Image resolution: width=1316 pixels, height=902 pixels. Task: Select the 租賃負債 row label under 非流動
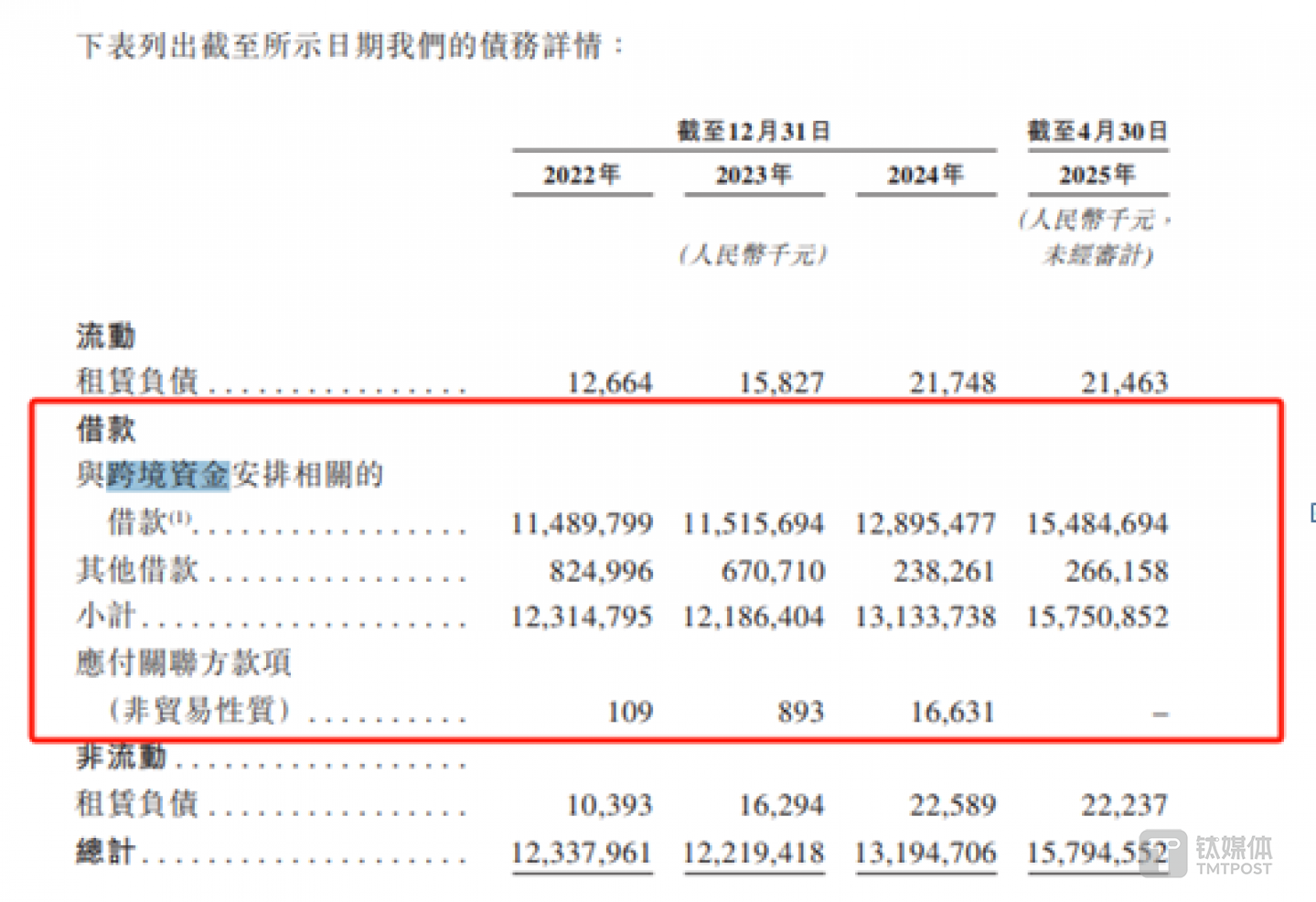137,803
